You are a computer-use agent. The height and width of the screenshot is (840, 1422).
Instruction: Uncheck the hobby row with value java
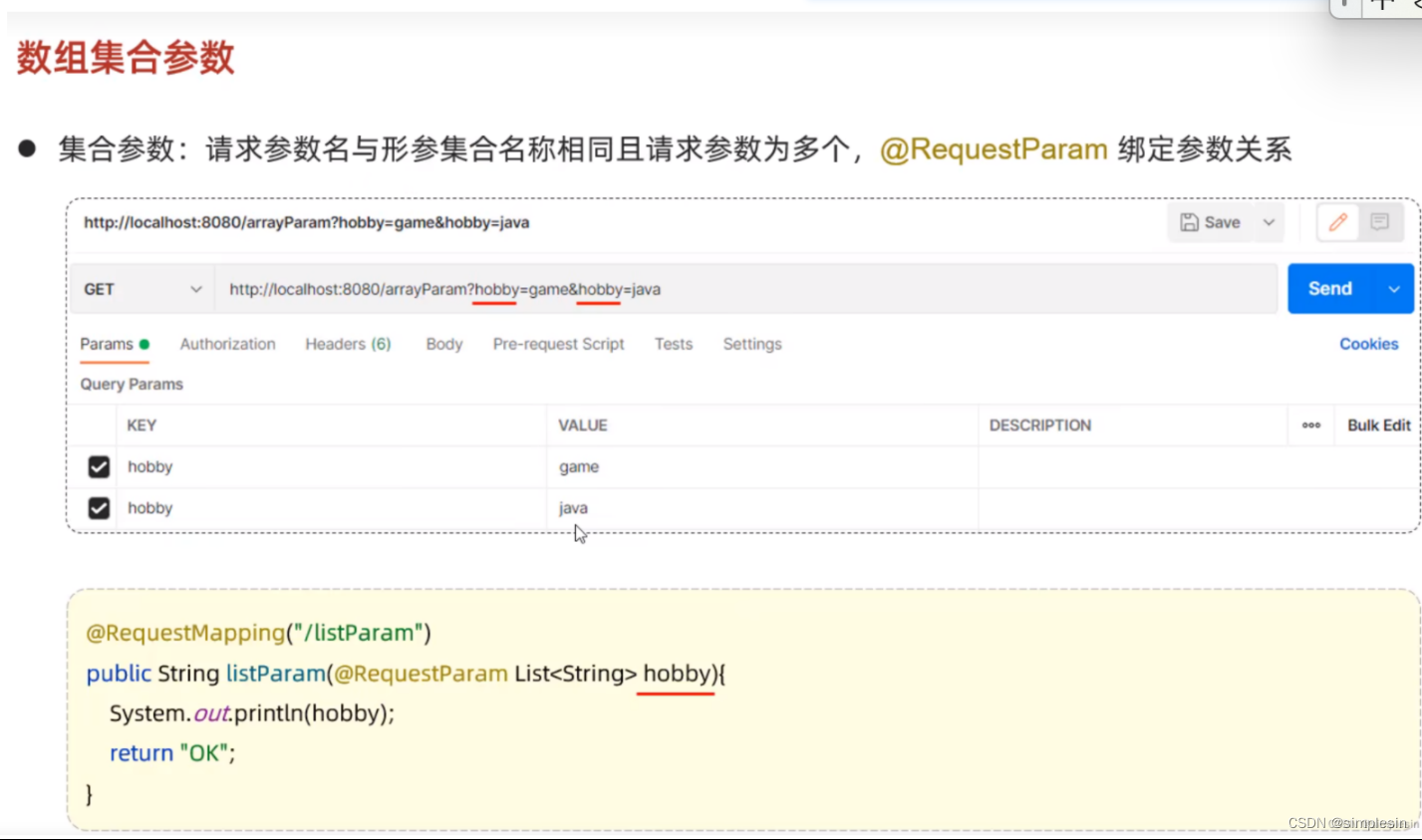(99, 508)
